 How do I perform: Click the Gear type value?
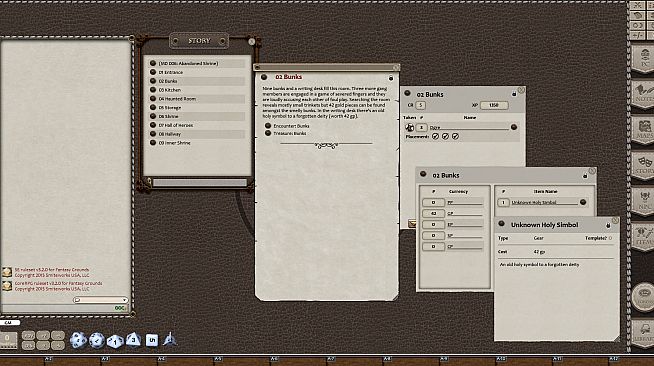[538, 238]
